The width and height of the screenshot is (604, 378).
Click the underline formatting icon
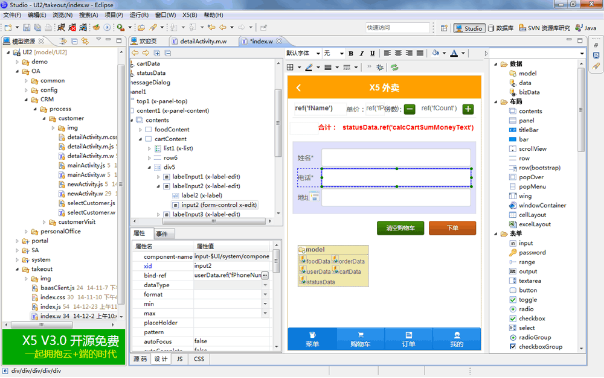[x=372, y=53]
